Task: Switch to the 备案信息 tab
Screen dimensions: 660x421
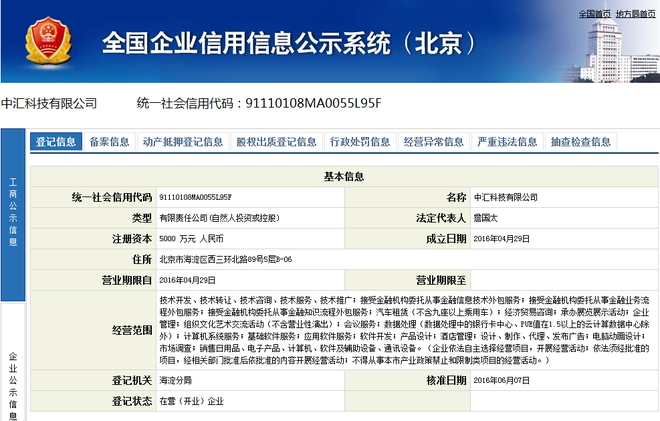Action: 109,141
